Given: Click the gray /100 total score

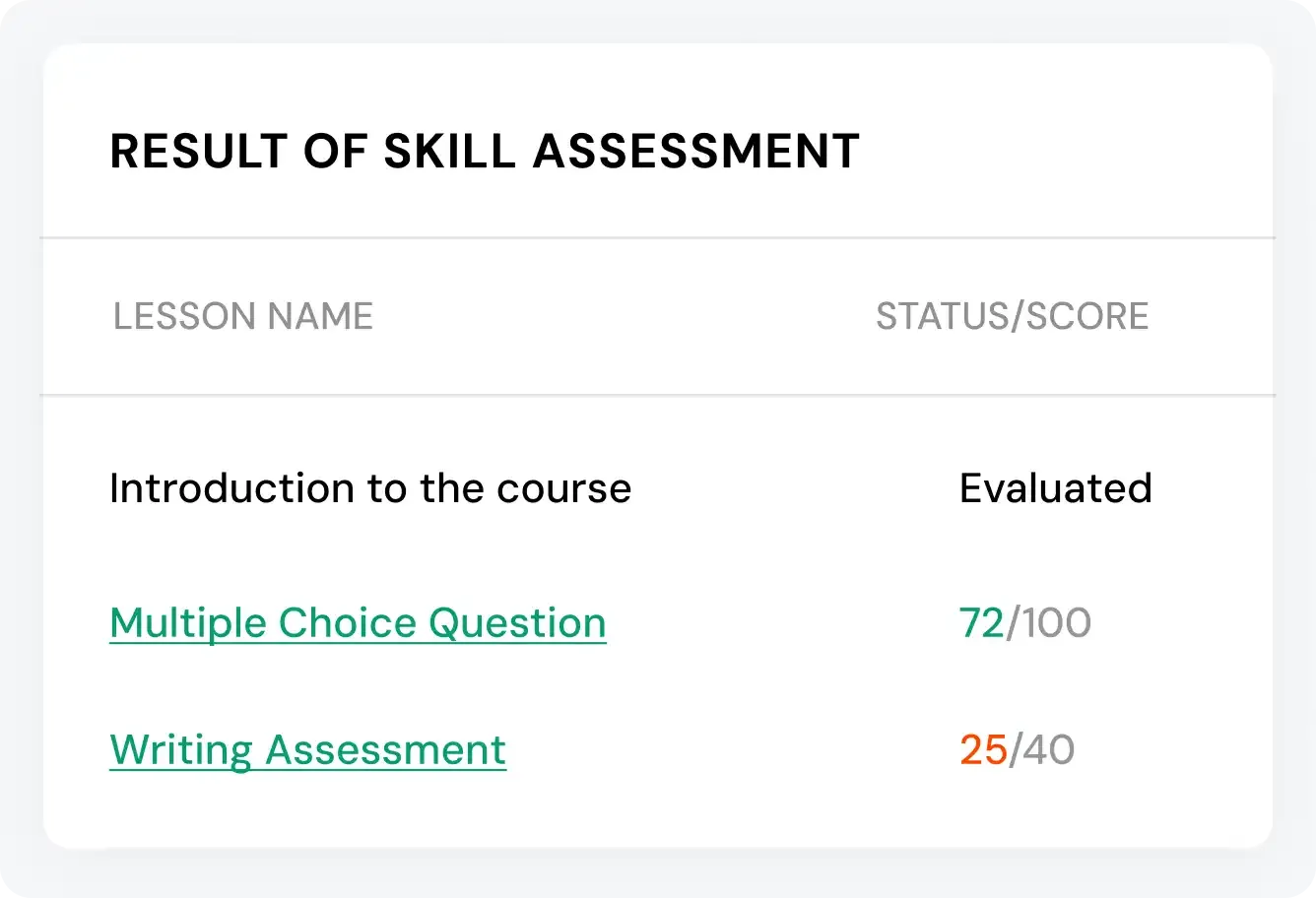Looking at the screenshot, I should click(x=1049, y=623).
